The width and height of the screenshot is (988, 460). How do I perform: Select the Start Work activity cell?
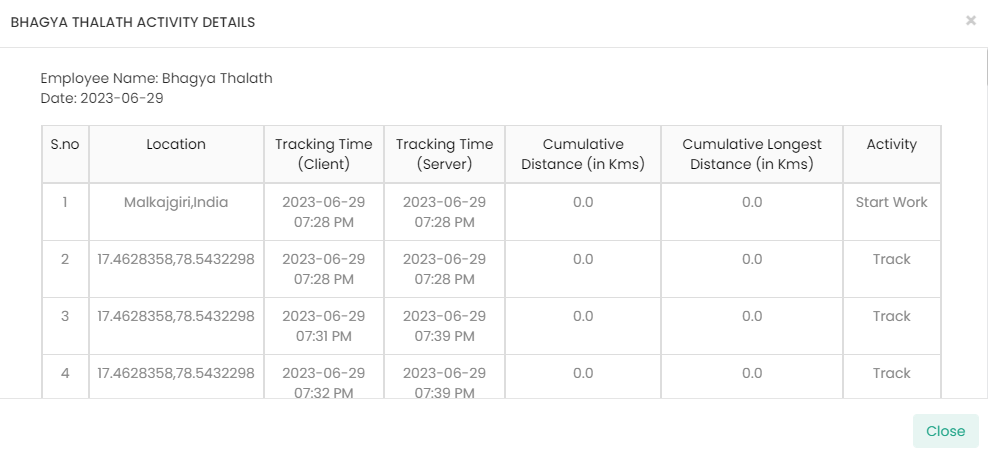pyautogui.click(x=891, y=202)
